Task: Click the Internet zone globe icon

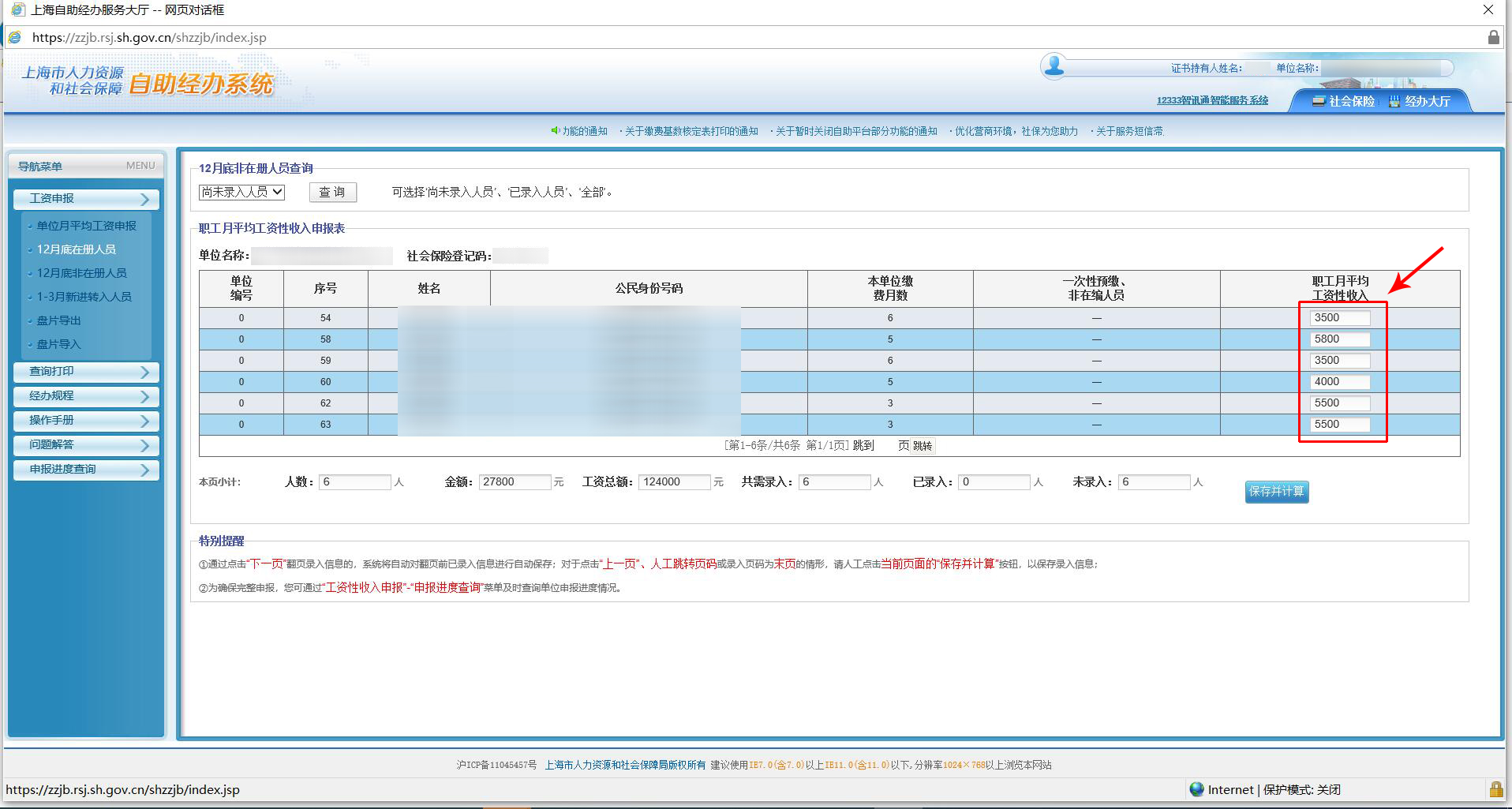Action: [1196, 789]
